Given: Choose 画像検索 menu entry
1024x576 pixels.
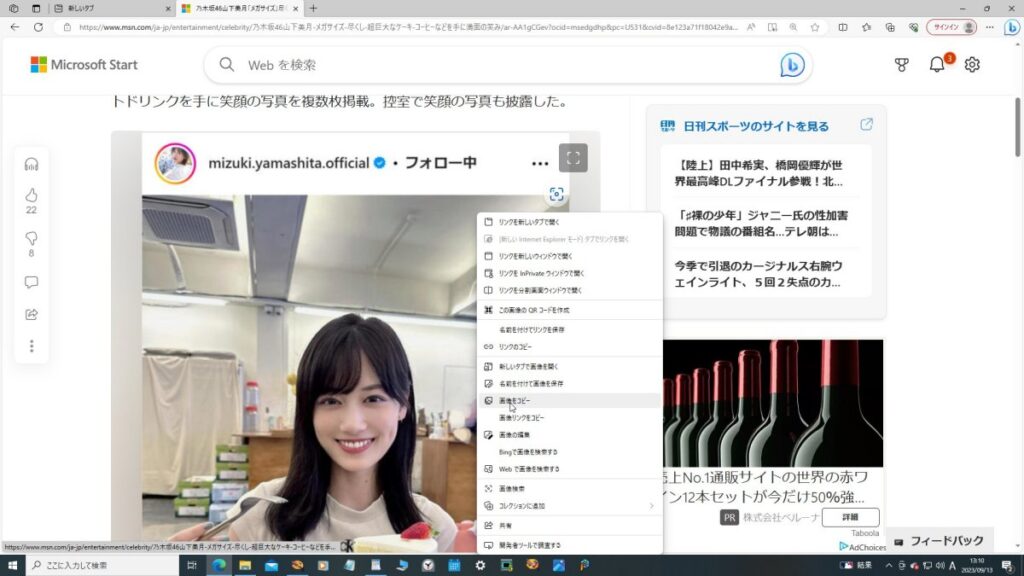Looking at the screenshot, I should click(x=569, y=488).
